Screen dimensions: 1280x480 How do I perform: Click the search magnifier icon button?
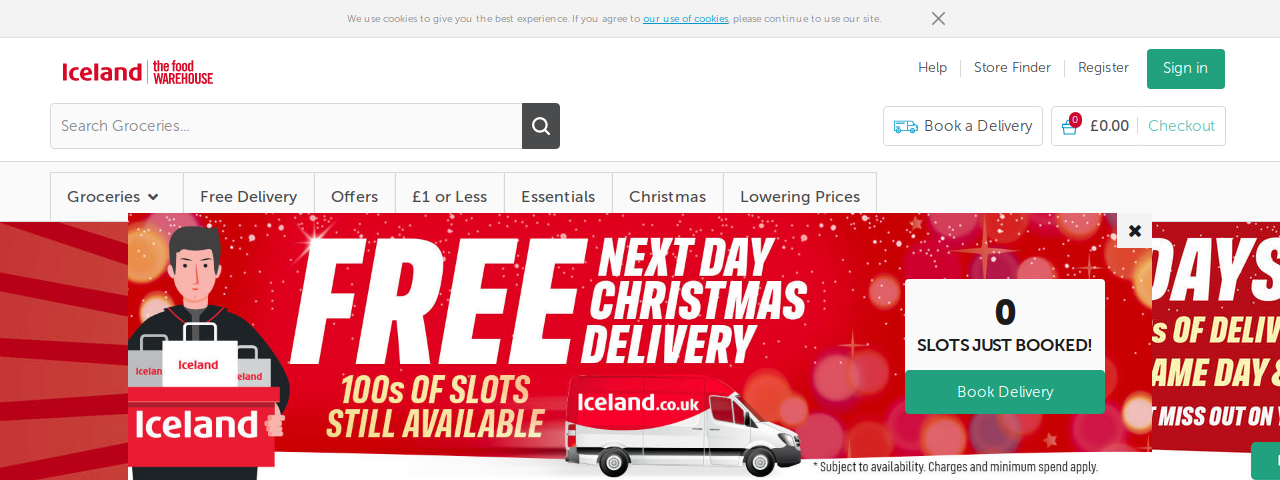point(541,126)
